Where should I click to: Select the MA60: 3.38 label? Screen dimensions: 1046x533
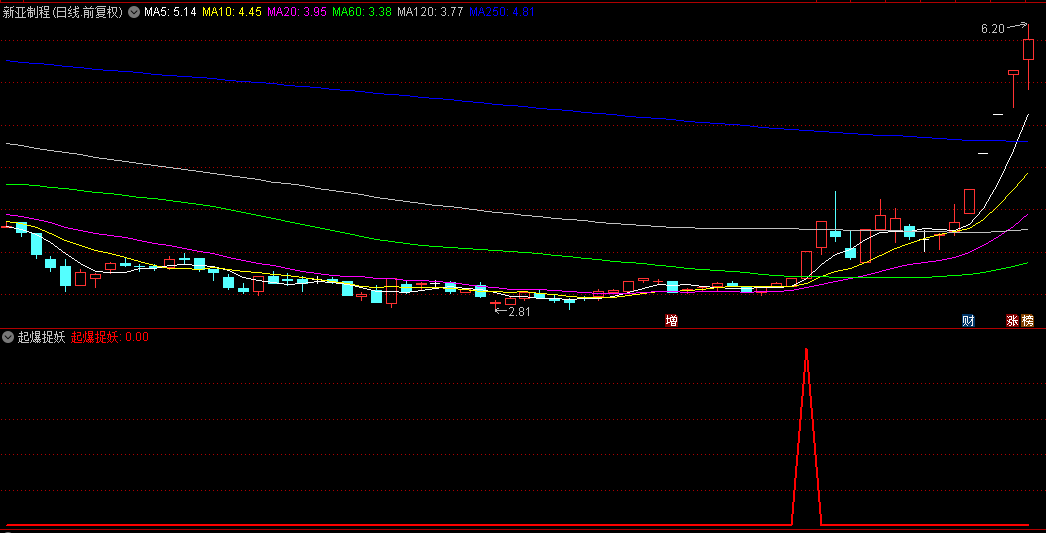pyautogui.click(x=362, y=11)
